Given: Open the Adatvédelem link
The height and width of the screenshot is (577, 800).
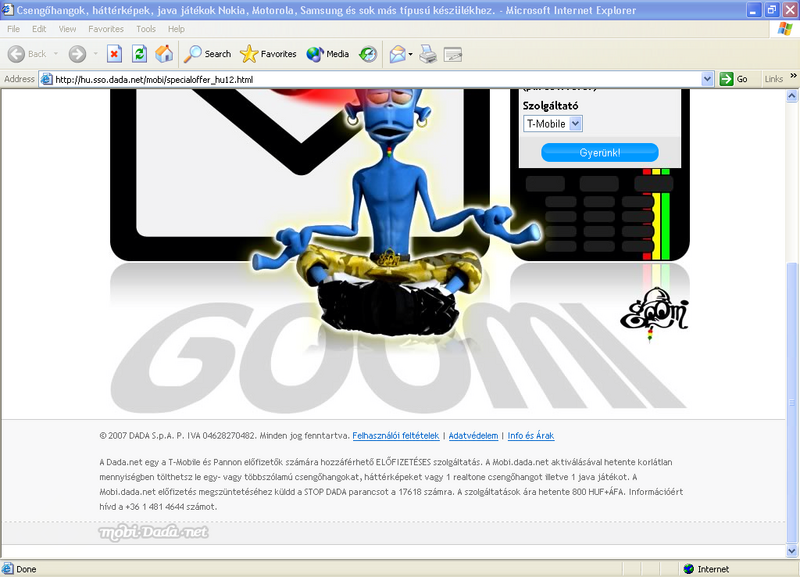Looking at the screenshot, I should click(x=473, y=436).
